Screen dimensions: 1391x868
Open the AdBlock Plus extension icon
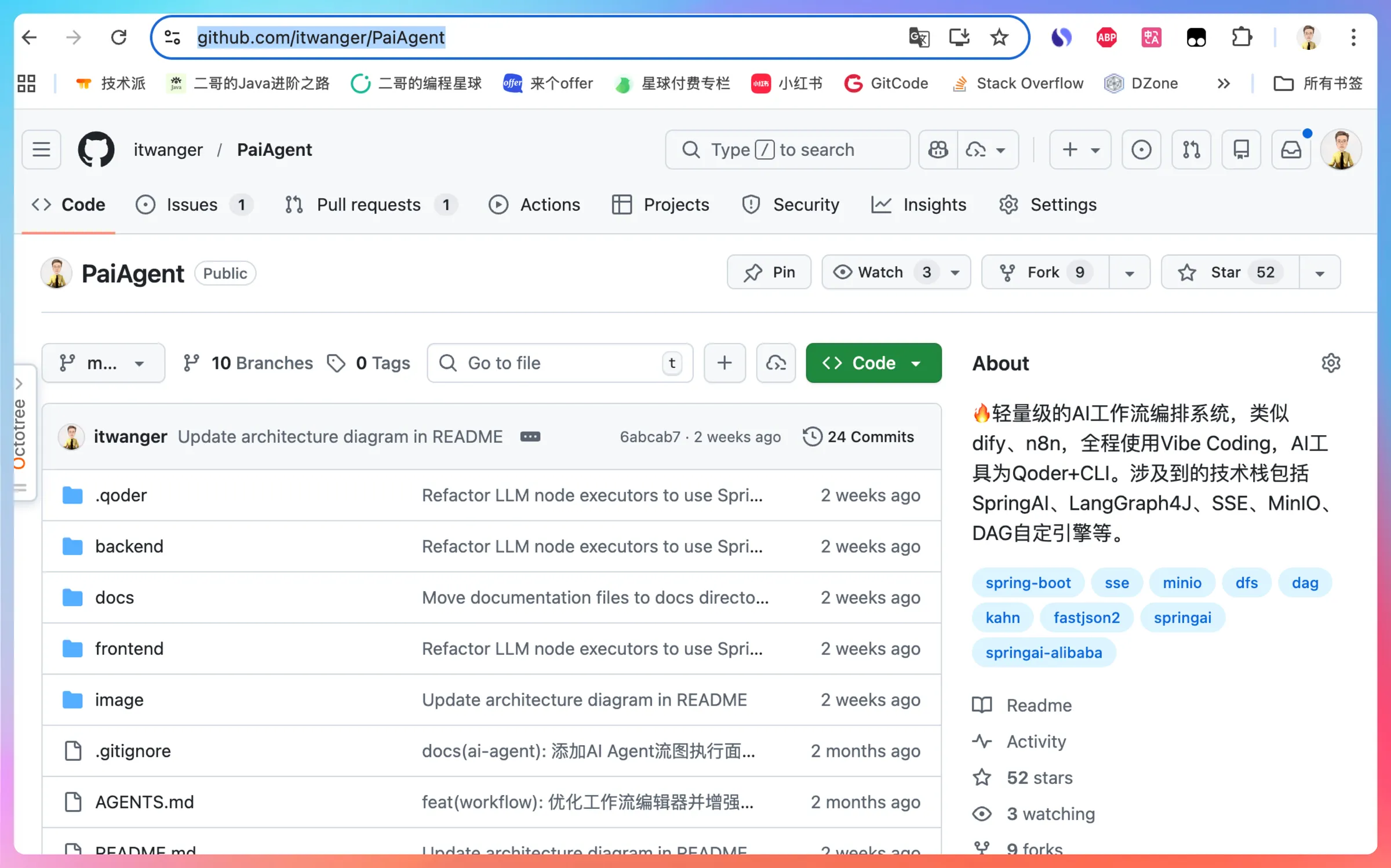click(x=1106, y=38)
